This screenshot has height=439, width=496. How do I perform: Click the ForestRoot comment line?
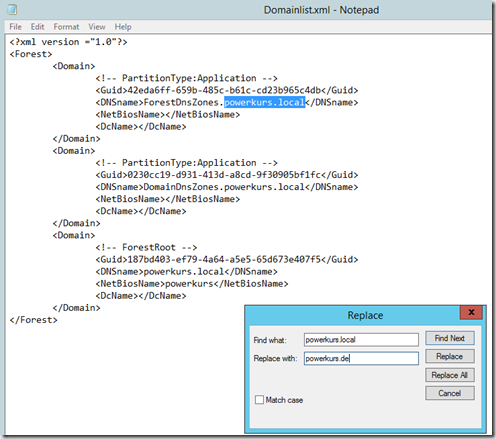point(146,247)
